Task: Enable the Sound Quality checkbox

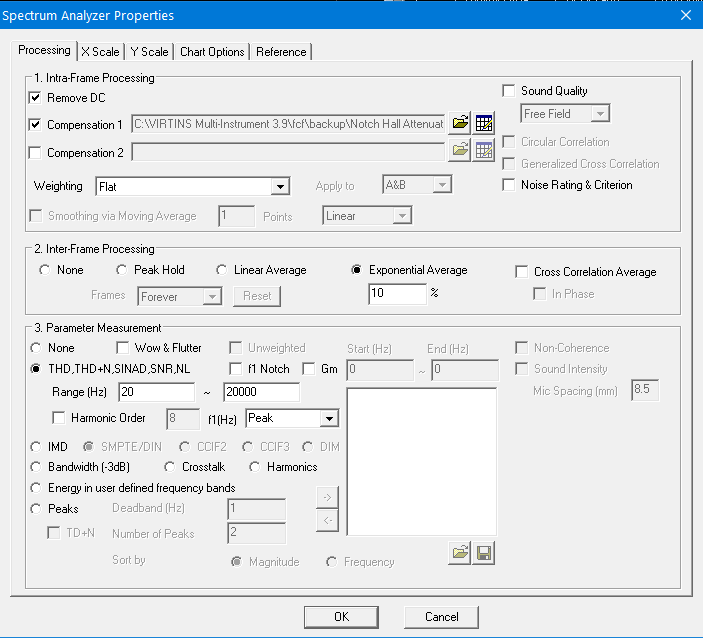Action: coord(509,91)
